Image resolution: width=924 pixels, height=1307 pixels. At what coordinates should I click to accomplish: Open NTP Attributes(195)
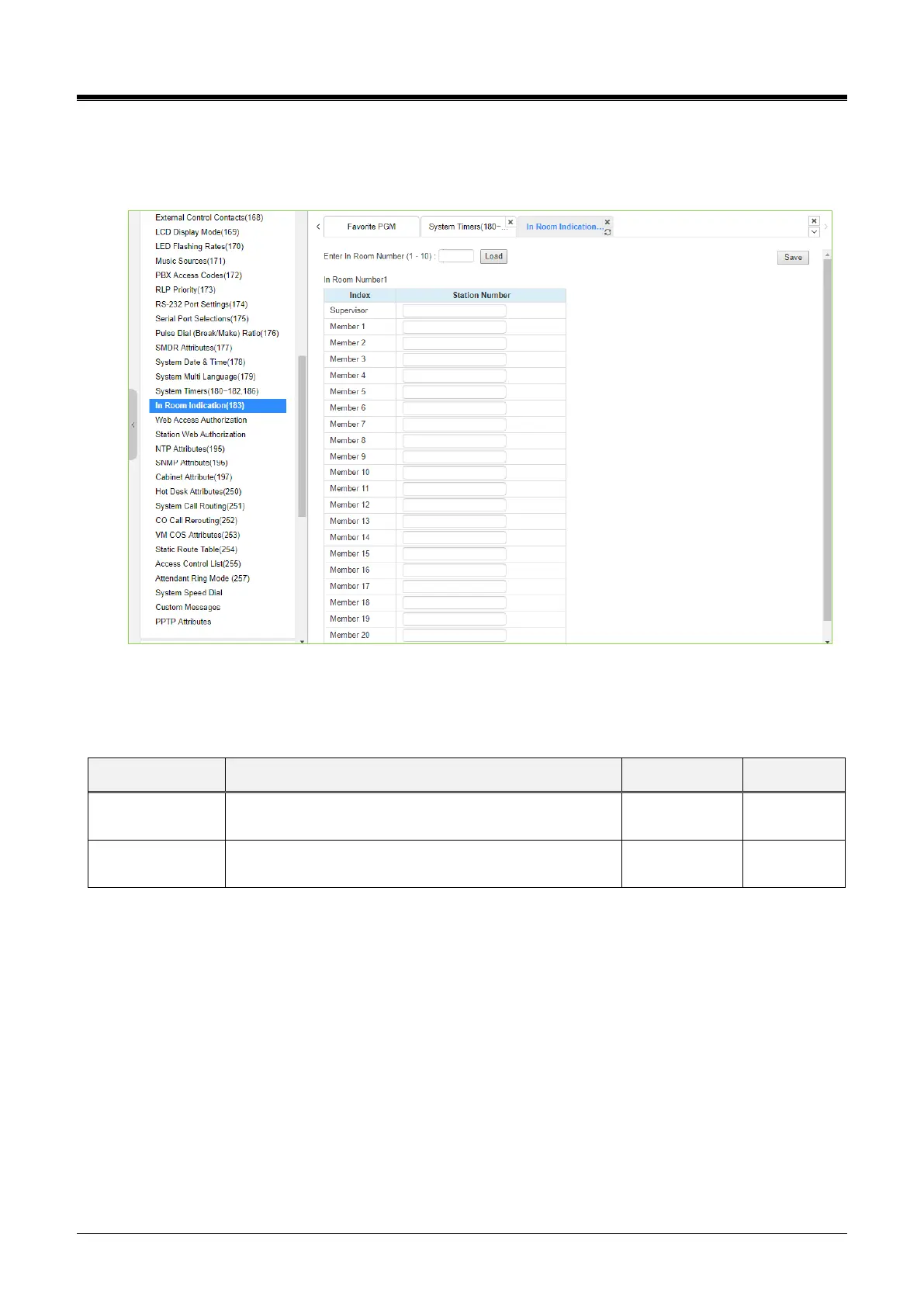coord(190,449)
